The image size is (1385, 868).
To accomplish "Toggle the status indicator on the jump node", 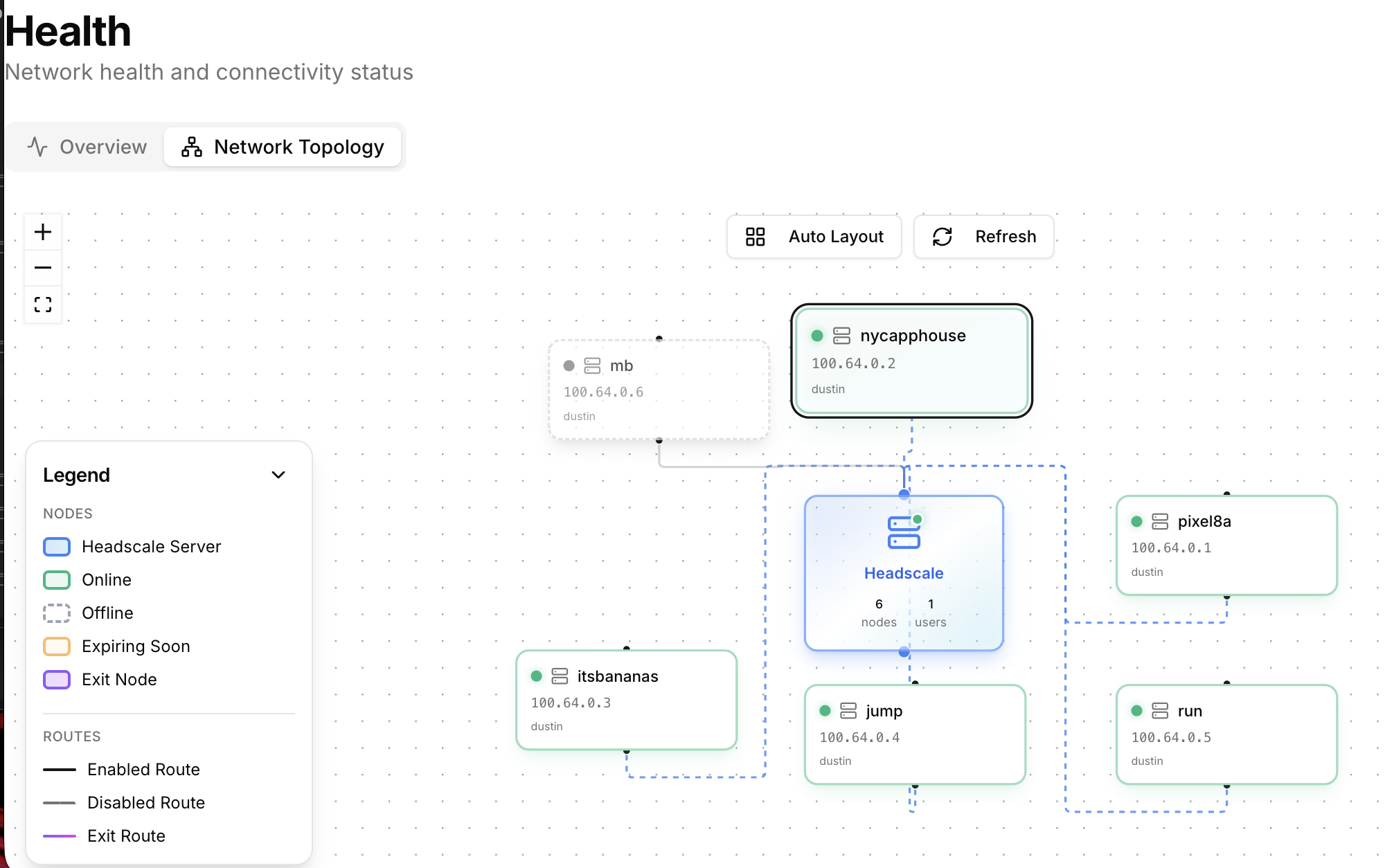I will click(x=825, y=710).
